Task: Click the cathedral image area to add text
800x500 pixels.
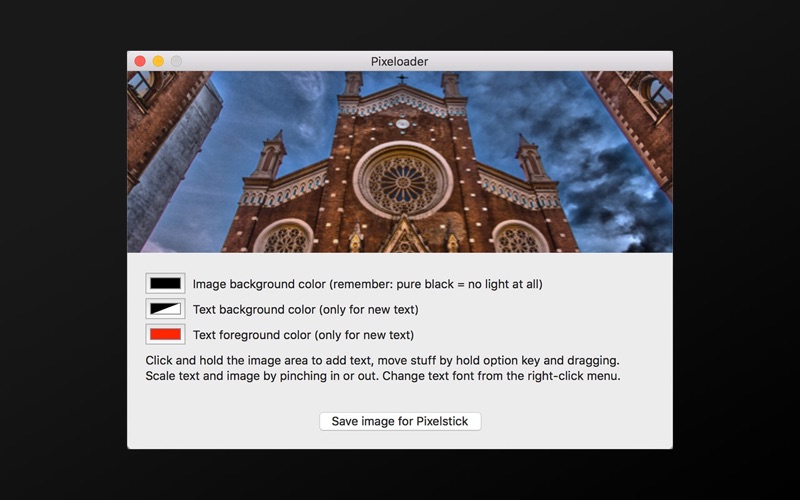Action: pyautogui.click(x=400, y=162)
